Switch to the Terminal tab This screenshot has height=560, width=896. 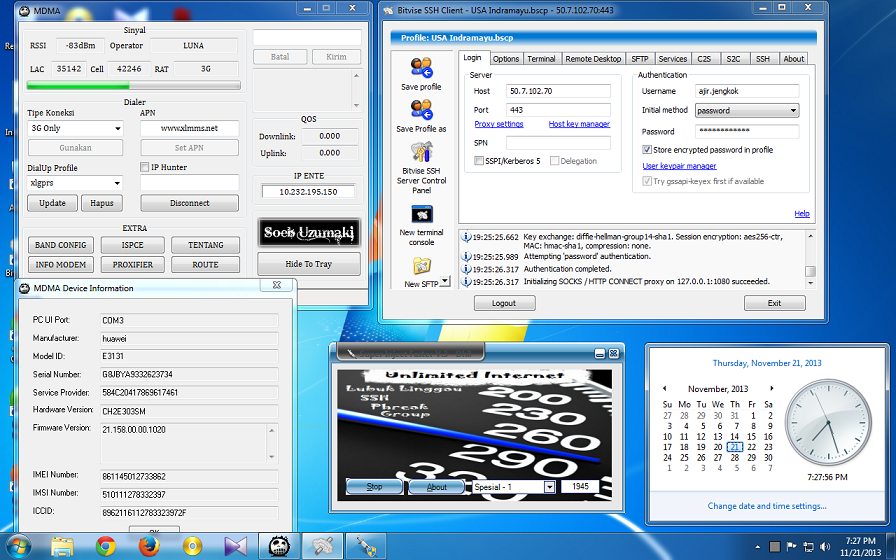(x=541, y=59)
